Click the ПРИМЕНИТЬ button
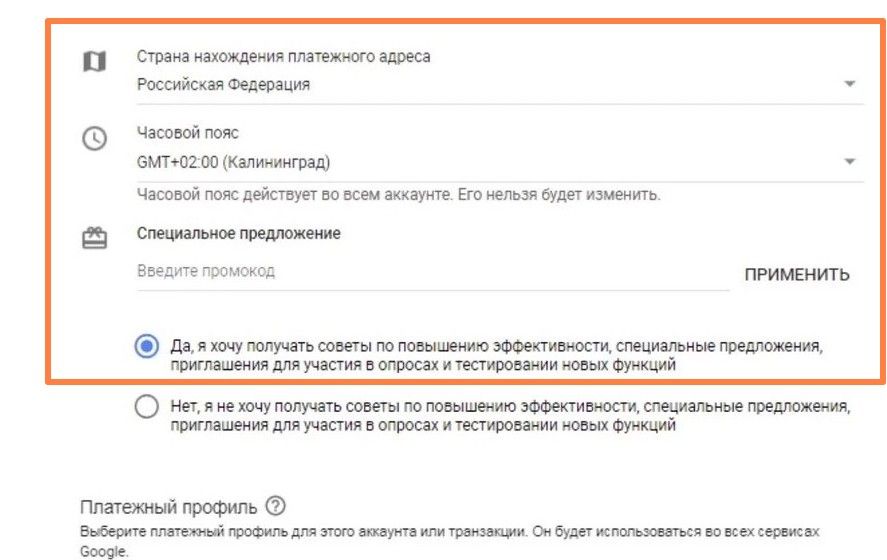 796,275
